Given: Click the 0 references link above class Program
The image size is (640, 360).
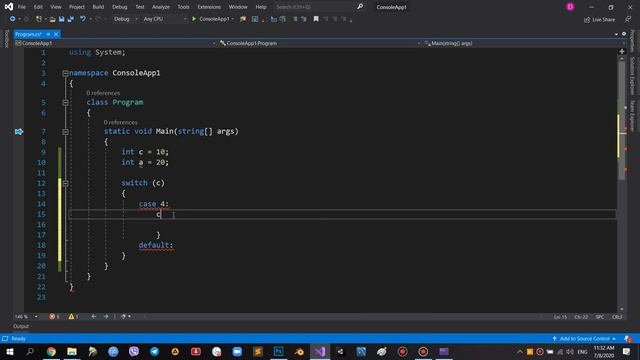Looking at the screenshot, I should click(103, 93).
